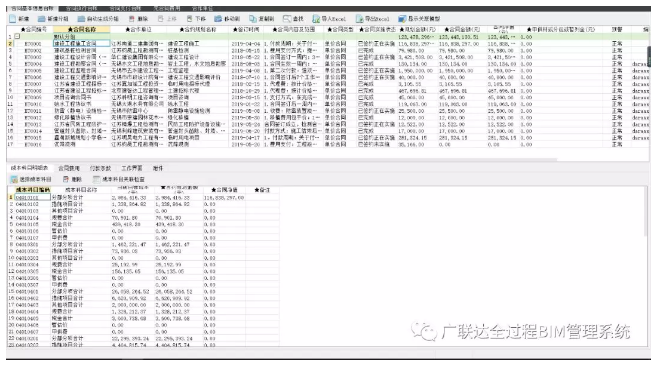Open the 工作界面 lower tab

[x=132, y=168]
